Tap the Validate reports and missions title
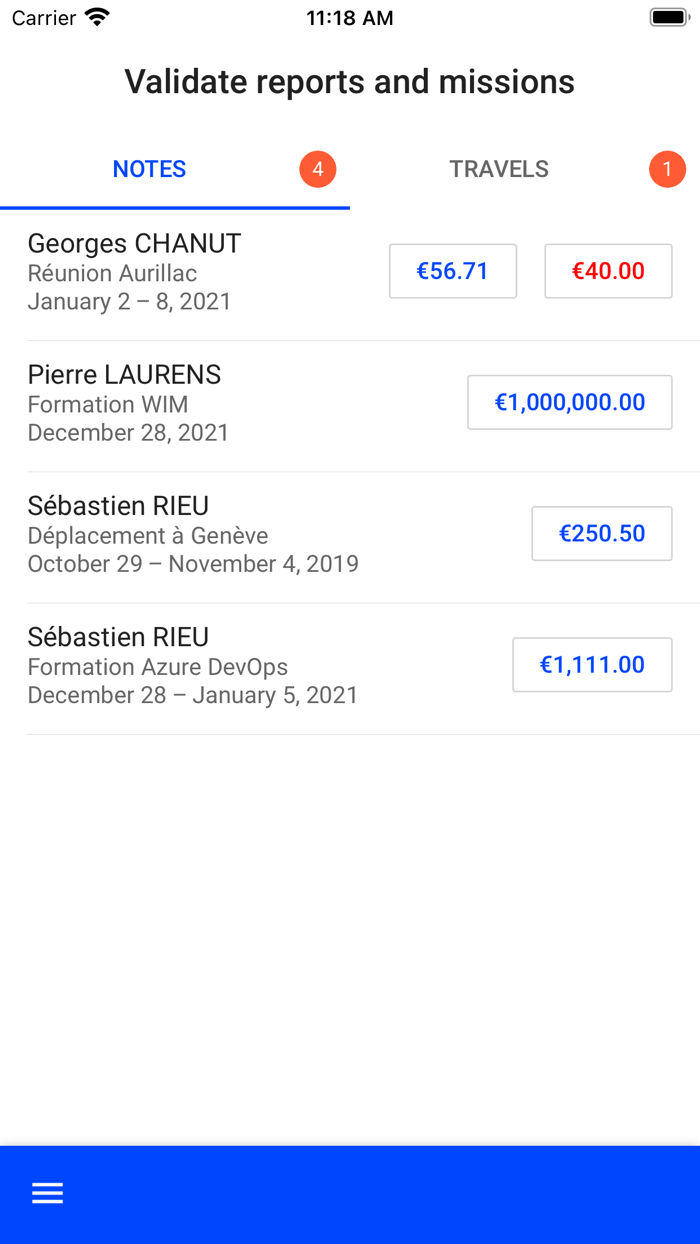The width and height of the screenshot is (700, 1244). point(350,81)
